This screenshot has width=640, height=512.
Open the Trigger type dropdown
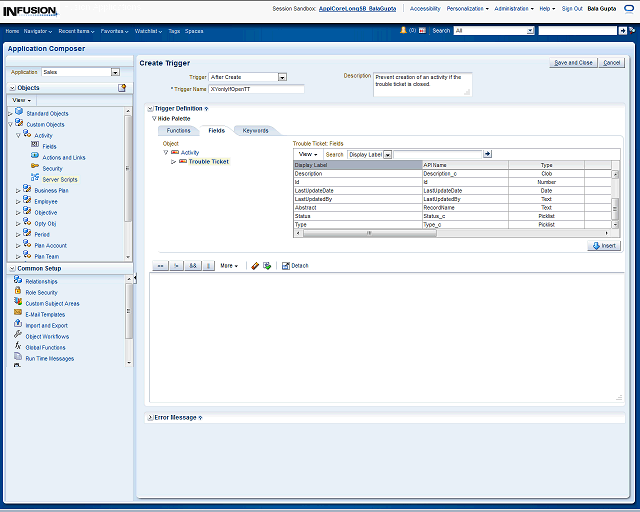tap(282, 77)
